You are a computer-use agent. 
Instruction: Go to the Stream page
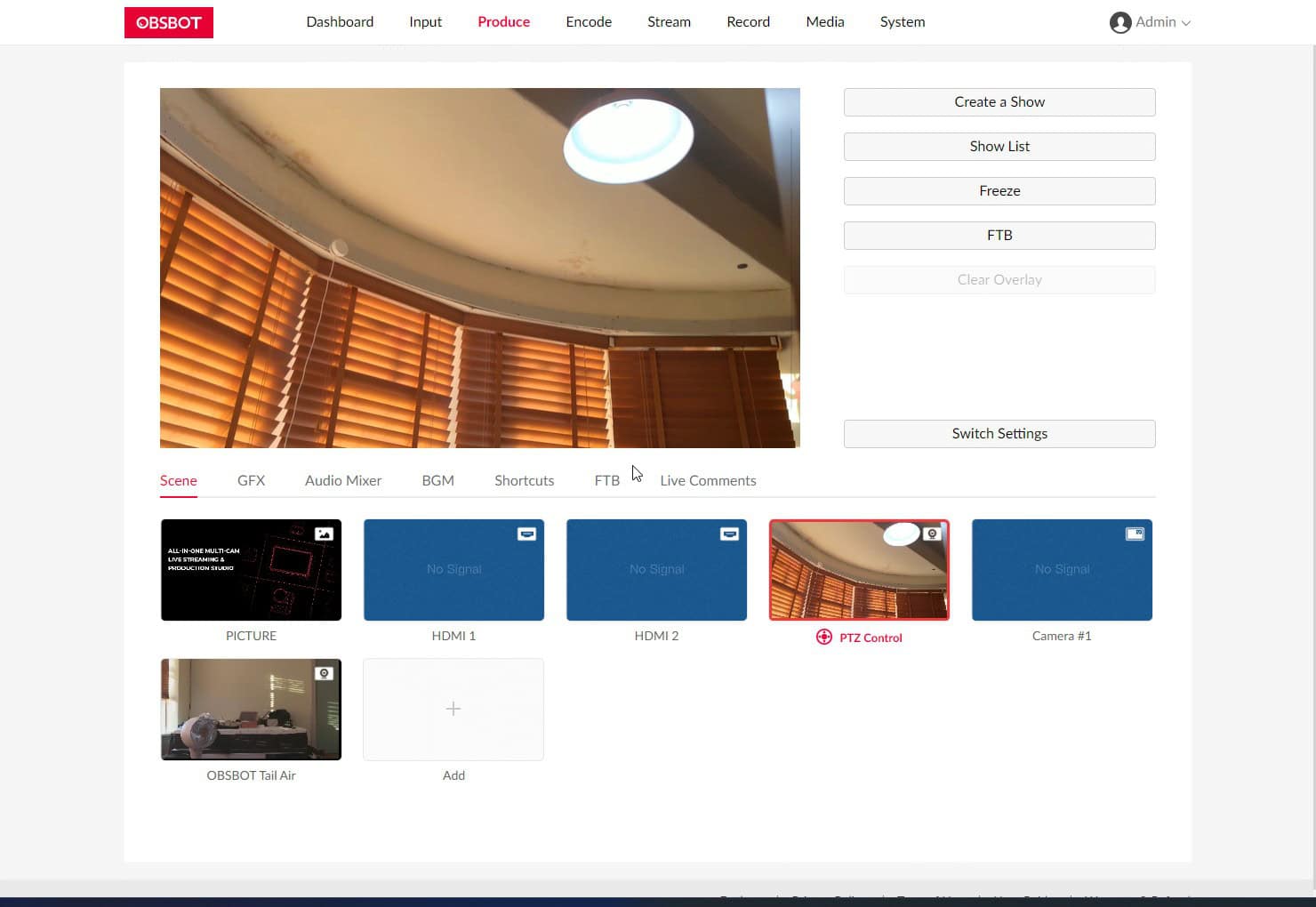(x=669, y=22)
